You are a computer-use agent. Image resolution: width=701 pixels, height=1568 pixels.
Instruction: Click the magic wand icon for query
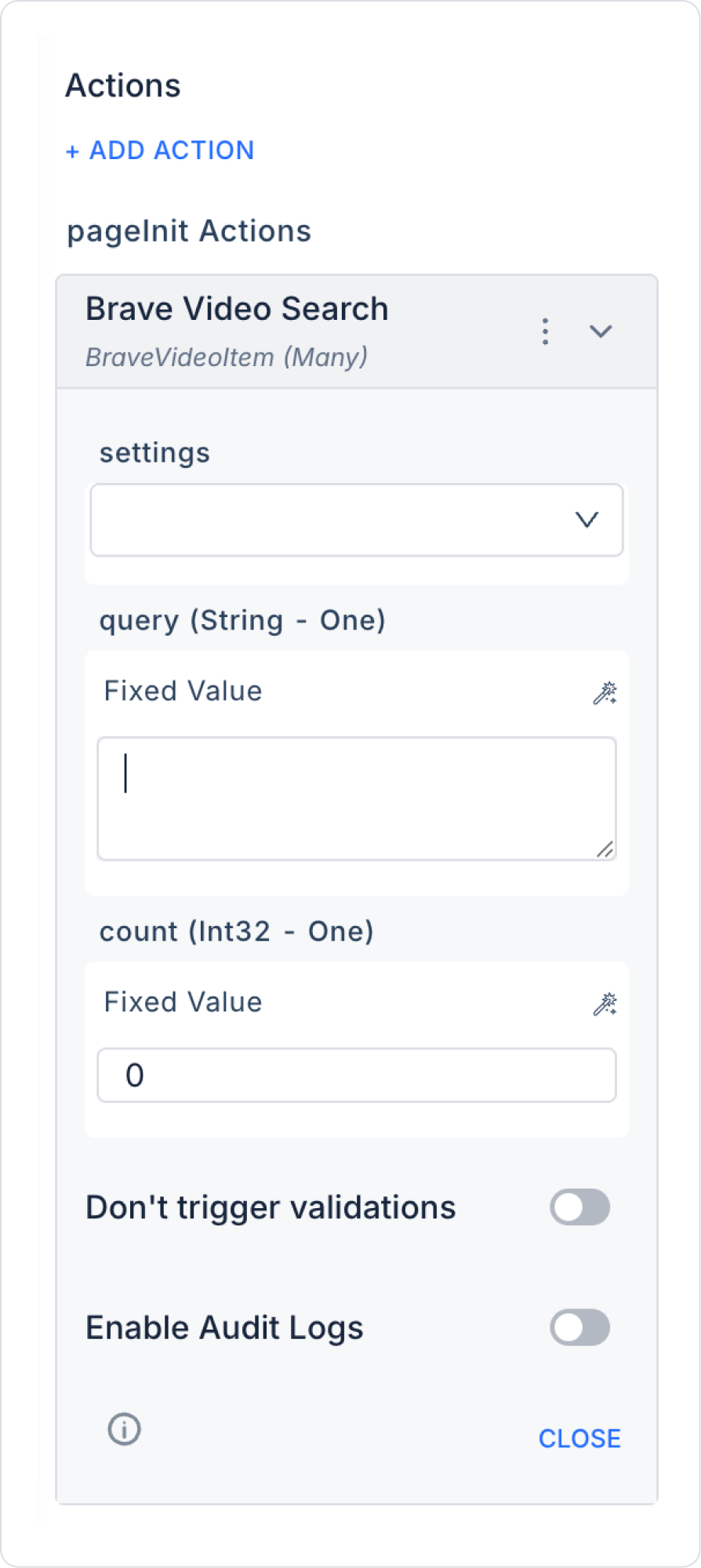pyautogui.click(x=605, y=693)
